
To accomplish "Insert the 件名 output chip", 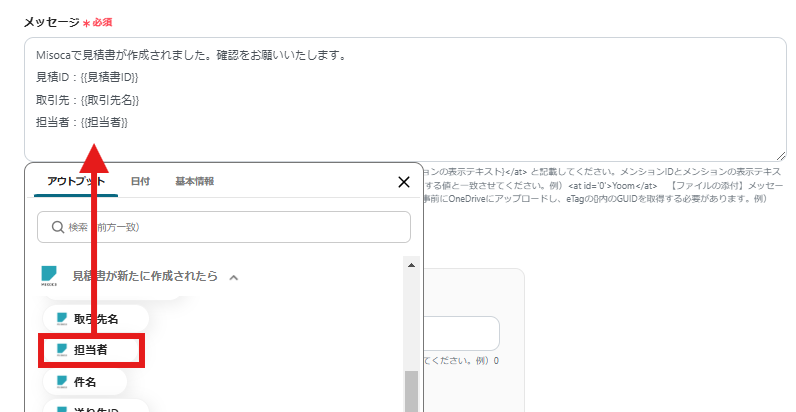I will pyautogui.click(x=85, y=382).
